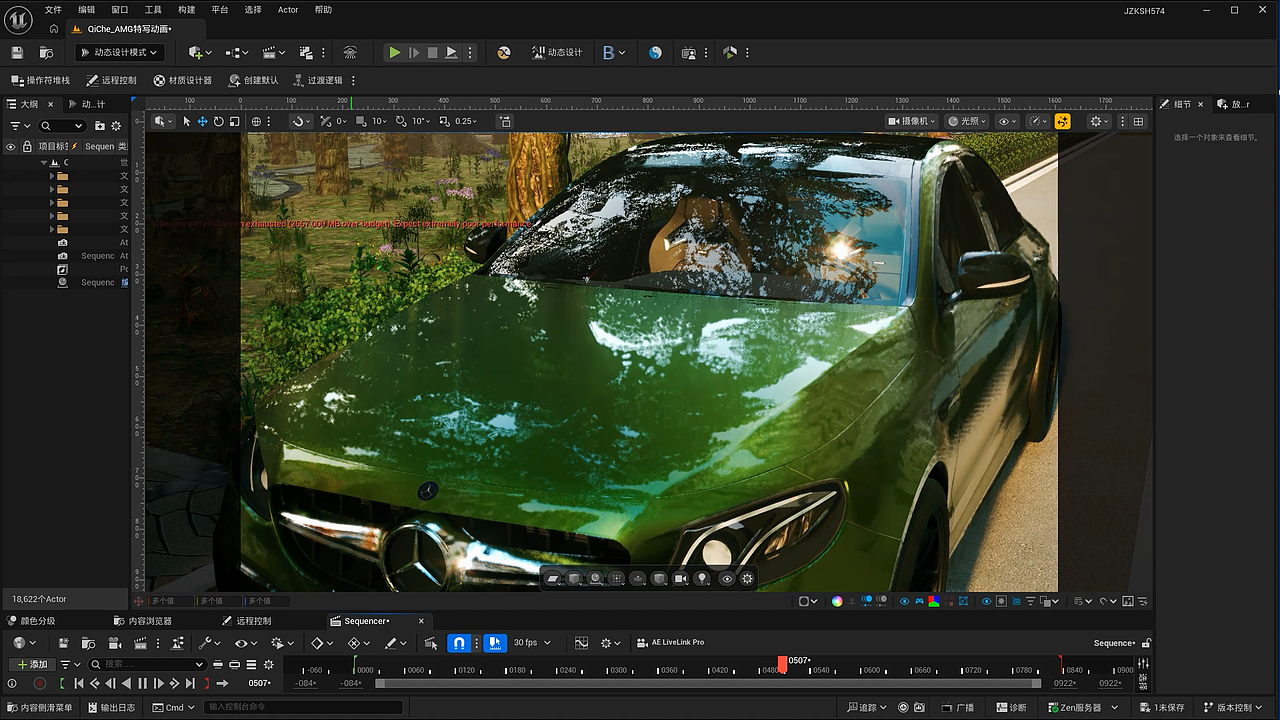Click the outliner search field

[x=62, y=126]
